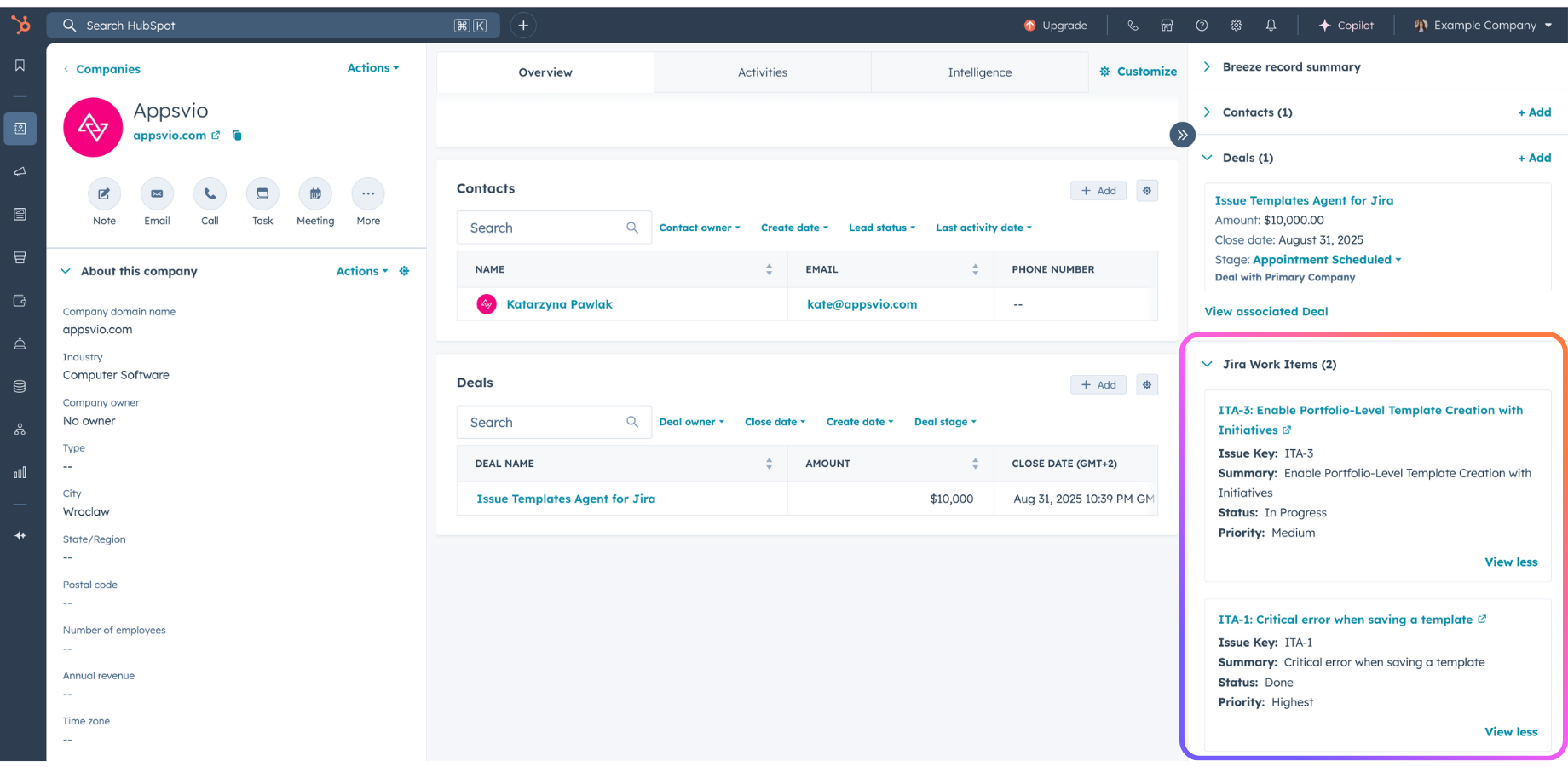Open Actions dropdown in About this company
This screenshot has height=767, width=1568.
(361, 271)
